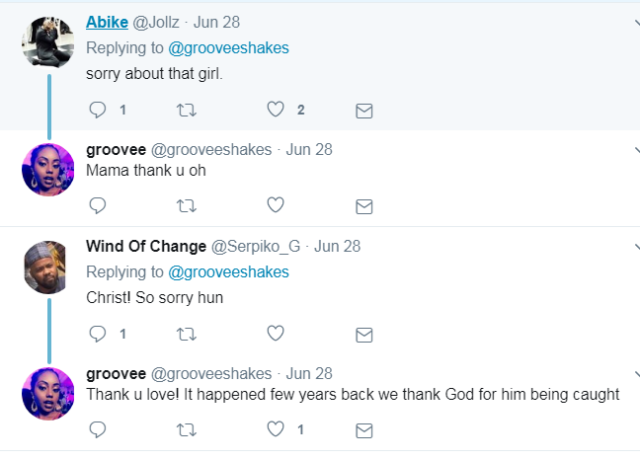The height and width of the screenshot is (460, 640).
Task: Like Wind Of Change's "So sorry hun" tweet
Action: tap(276, 334)
